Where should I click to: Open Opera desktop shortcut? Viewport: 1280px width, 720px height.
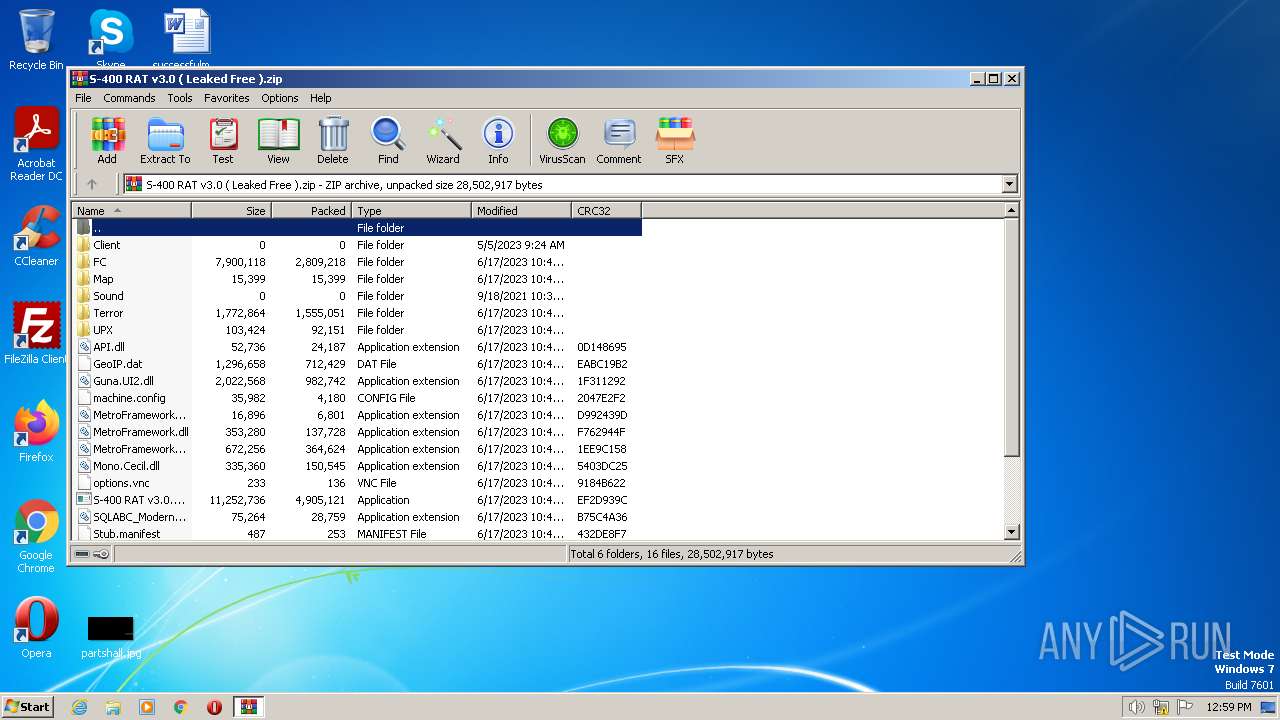tap(36, 628)
